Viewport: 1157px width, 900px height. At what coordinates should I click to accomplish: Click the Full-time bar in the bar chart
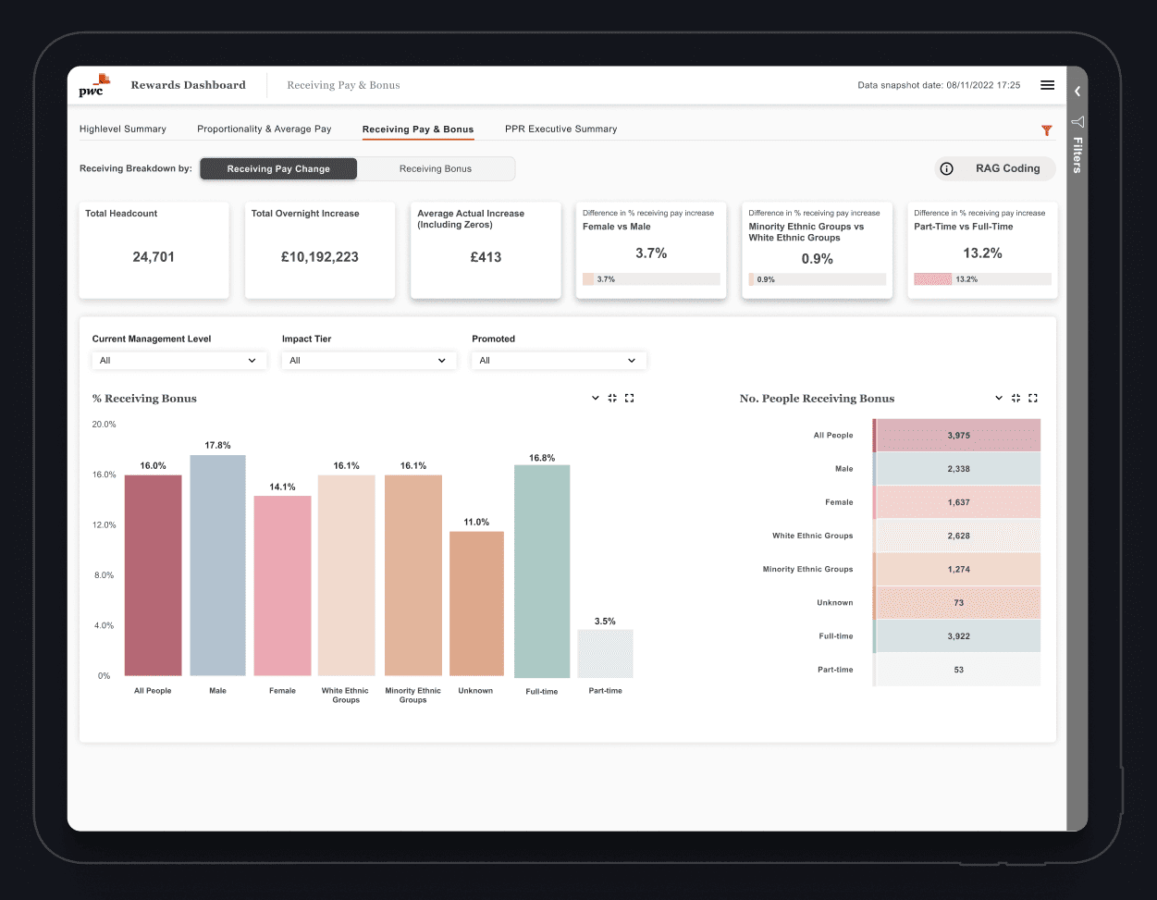click(x=542, y=571)
